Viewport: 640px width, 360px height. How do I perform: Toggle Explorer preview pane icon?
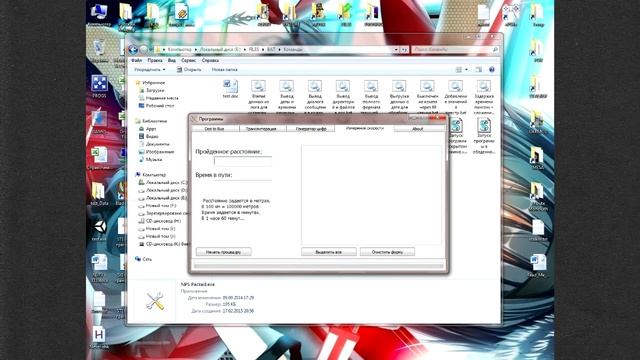[x=479, y=70]
